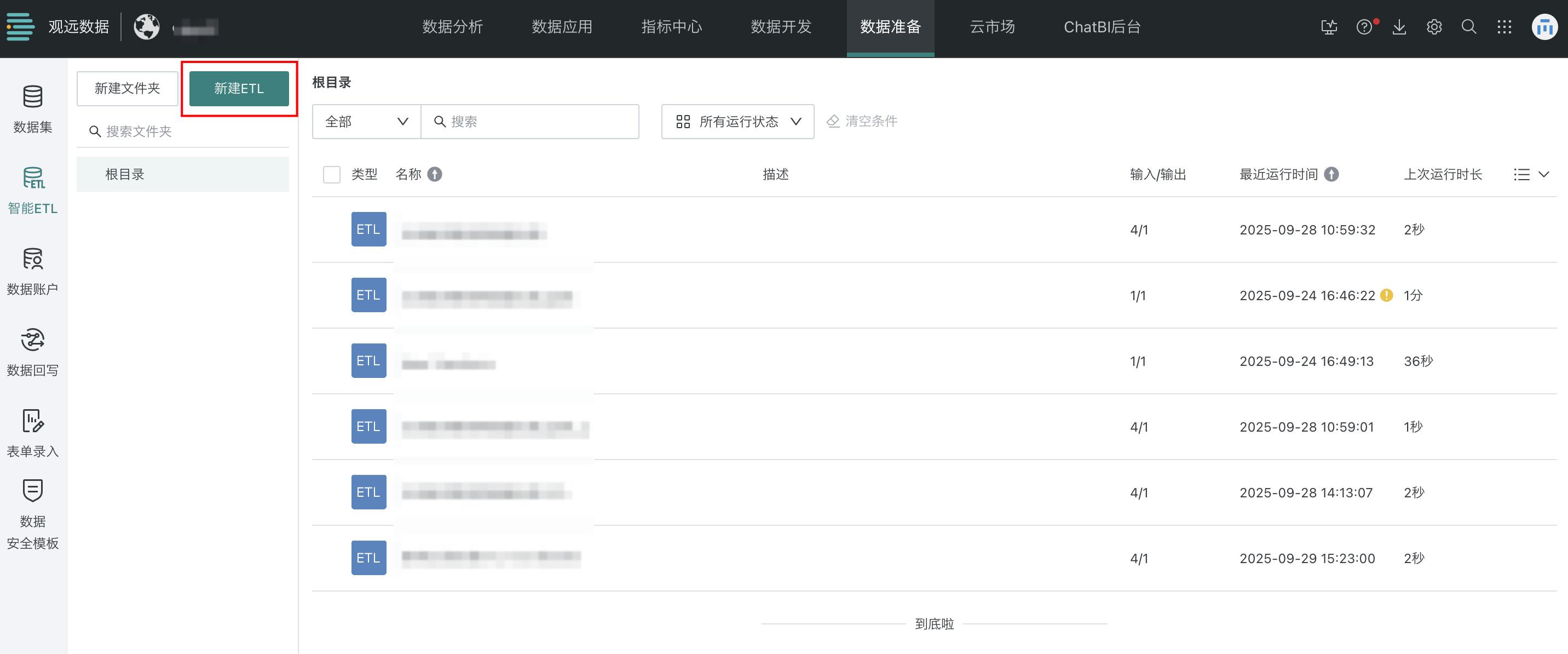The height and width of the screenshot is (654, 1568).
Task: Open the 数据集 dataset sidebar icon
Action: pyautogui.click(x=32, y=97)
